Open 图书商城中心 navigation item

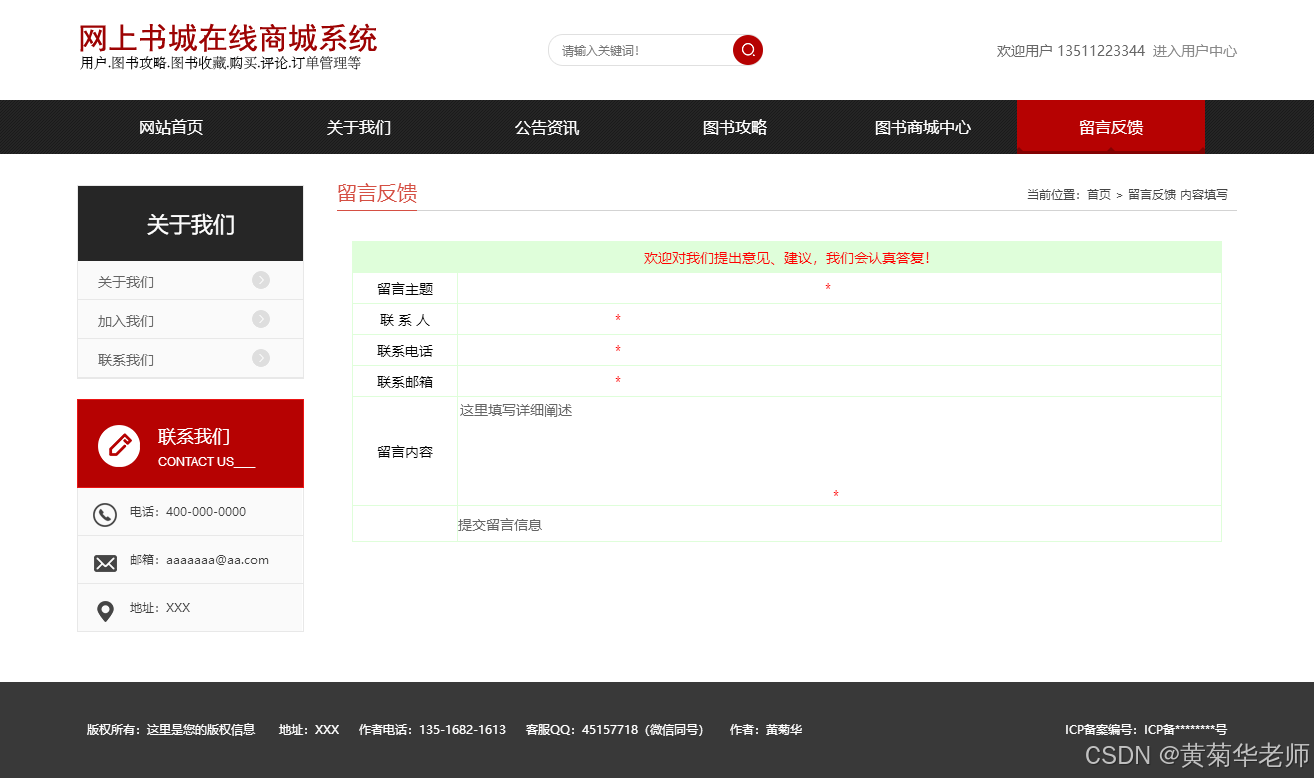click(923, 127)
